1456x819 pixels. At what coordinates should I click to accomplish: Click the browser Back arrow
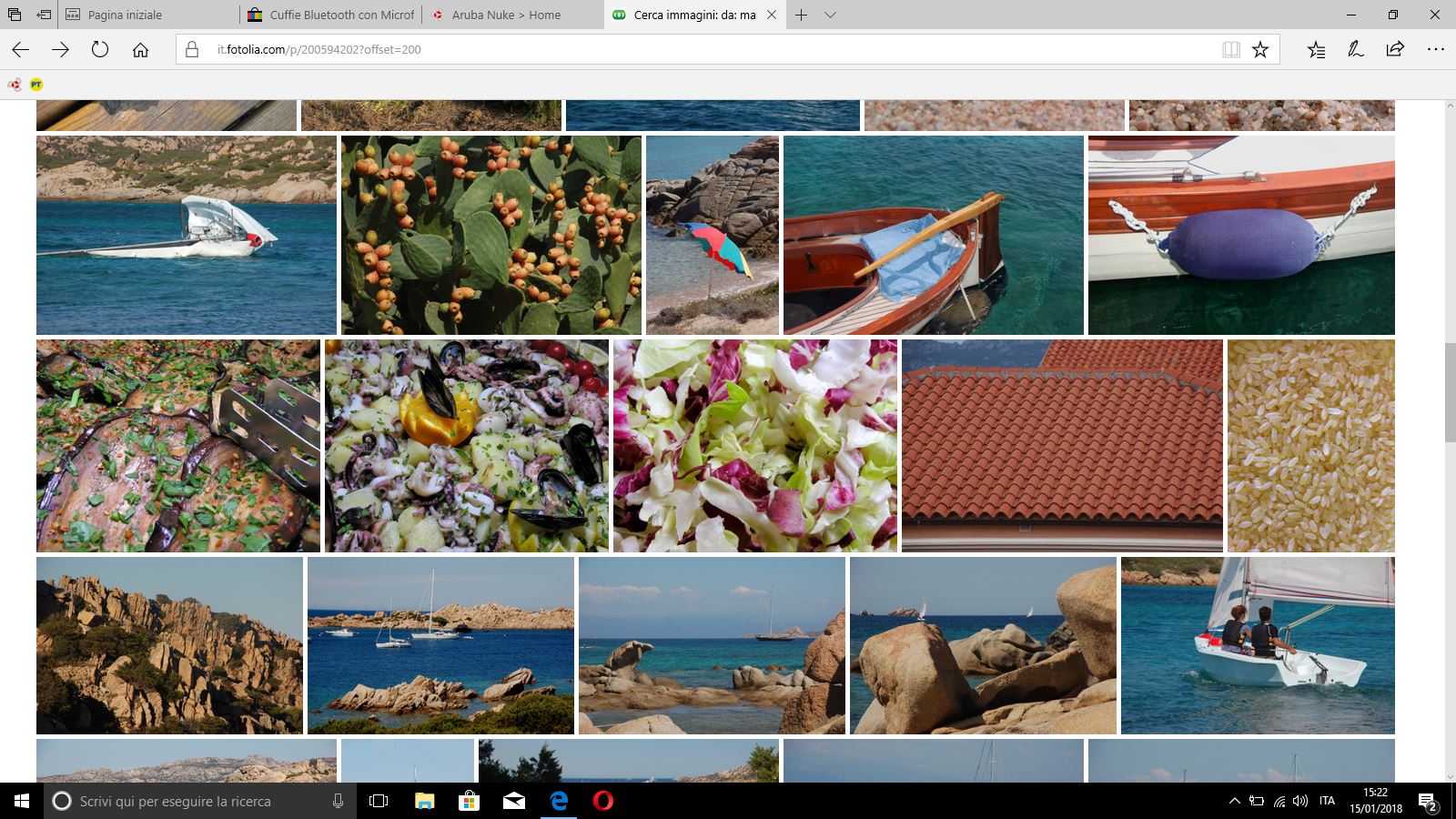tap(20, 50)
